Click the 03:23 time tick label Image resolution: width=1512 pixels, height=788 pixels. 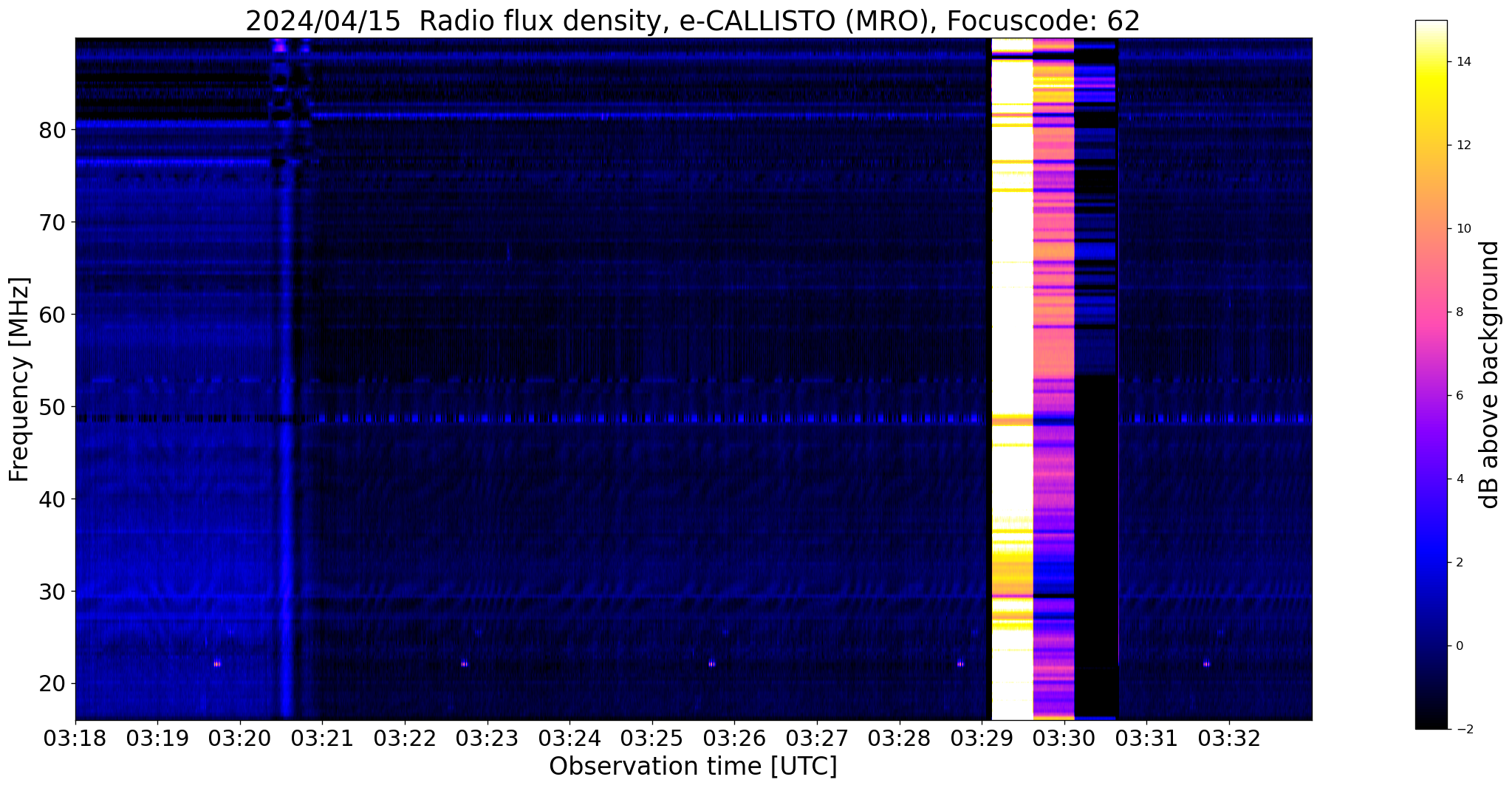pyautogui.click(x=488, y=738)
